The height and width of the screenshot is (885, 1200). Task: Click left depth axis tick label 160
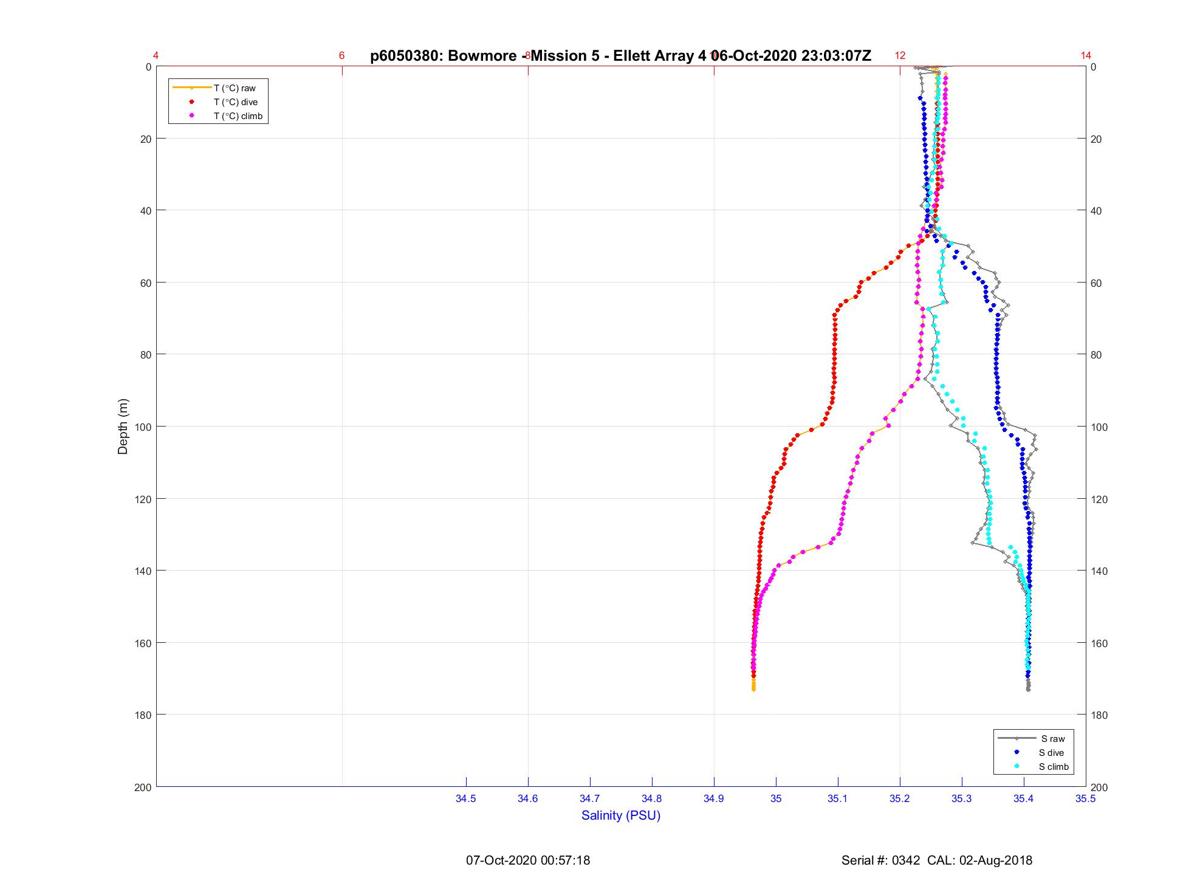coord(142,643)
